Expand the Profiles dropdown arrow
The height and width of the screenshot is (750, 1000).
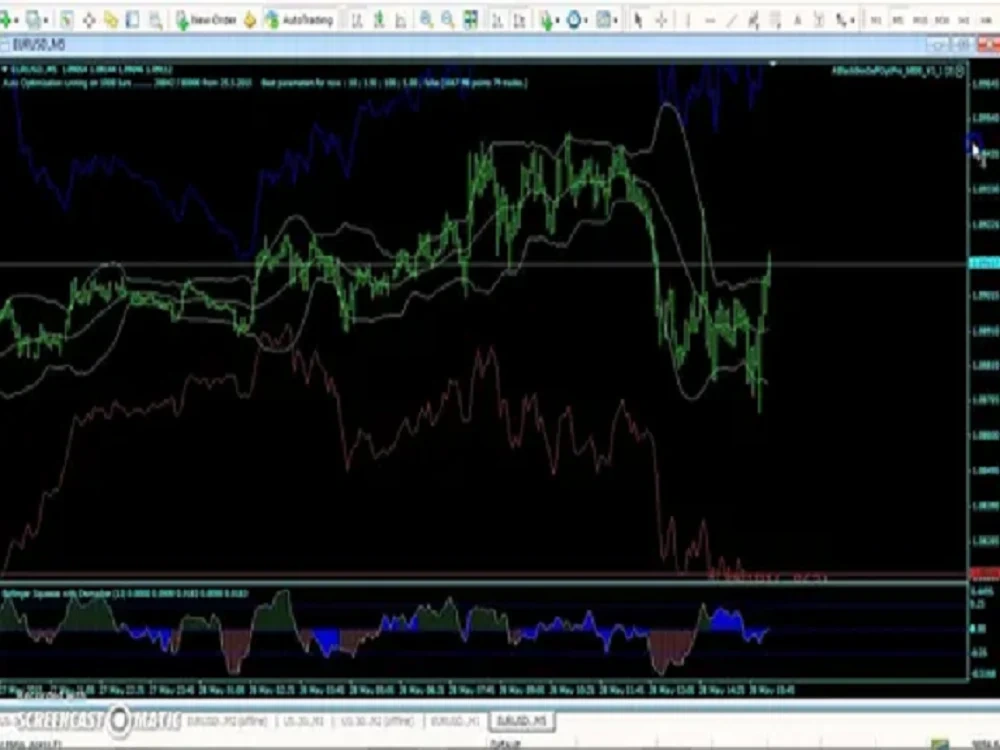45,20
